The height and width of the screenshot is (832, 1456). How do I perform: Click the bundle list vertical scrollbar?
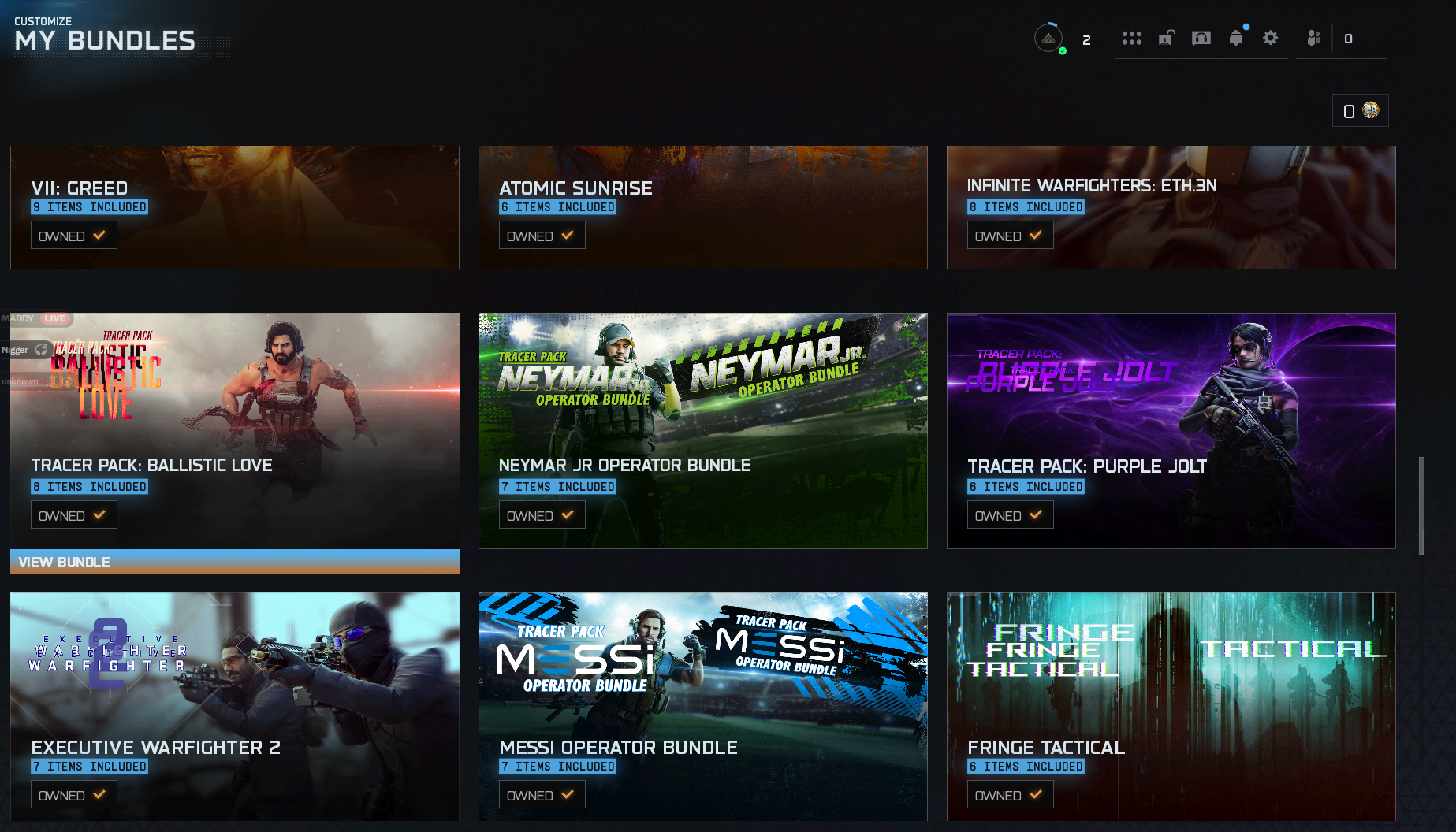coord(1421,505)
